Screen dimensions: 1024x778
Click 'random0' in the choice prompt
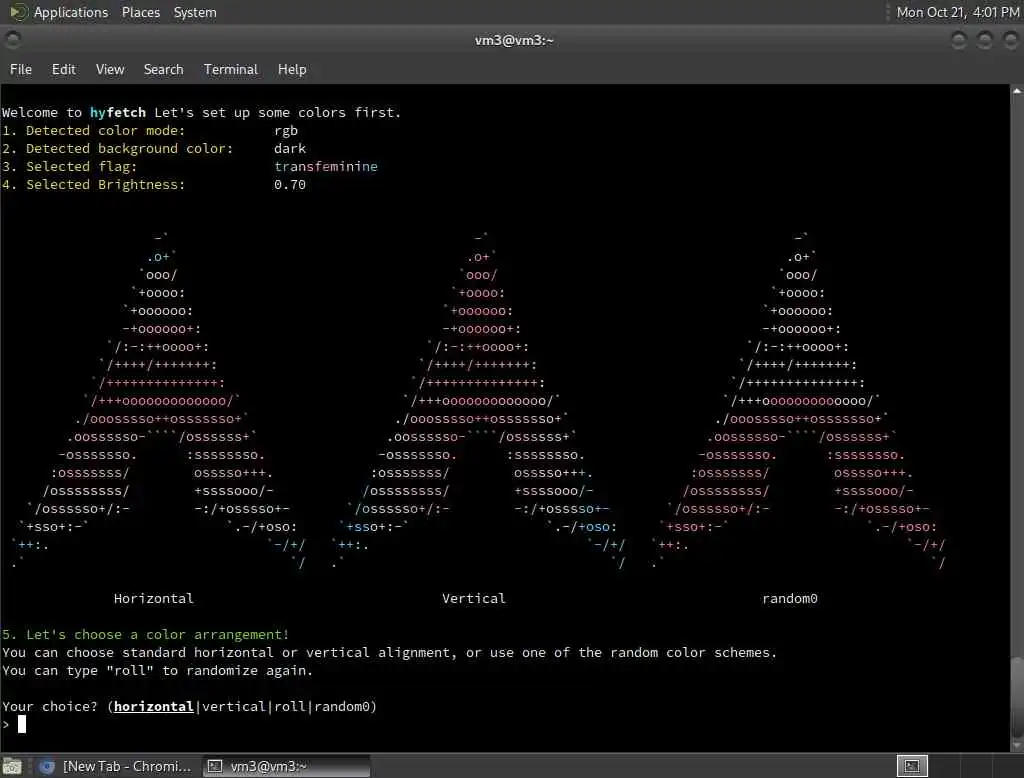pyautogui.click(x=342, y=706)
